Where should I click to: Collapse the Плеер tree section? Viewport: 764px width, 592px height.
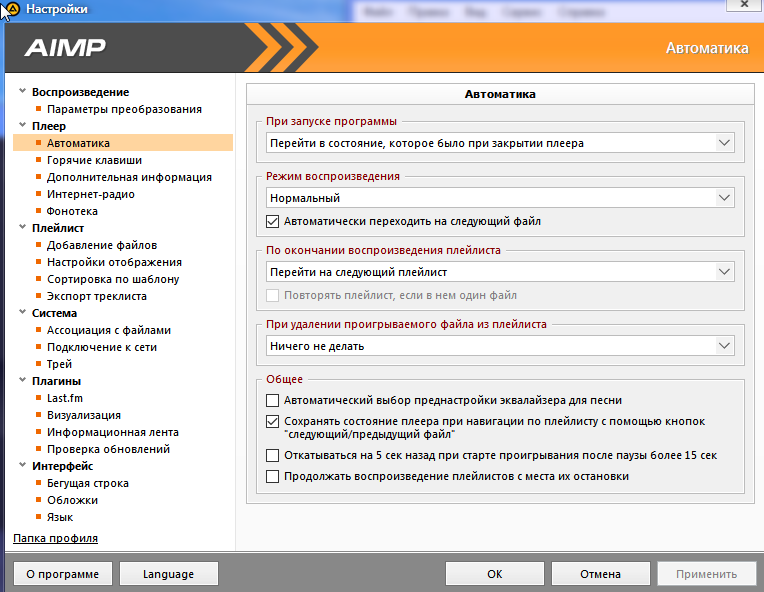22,125
